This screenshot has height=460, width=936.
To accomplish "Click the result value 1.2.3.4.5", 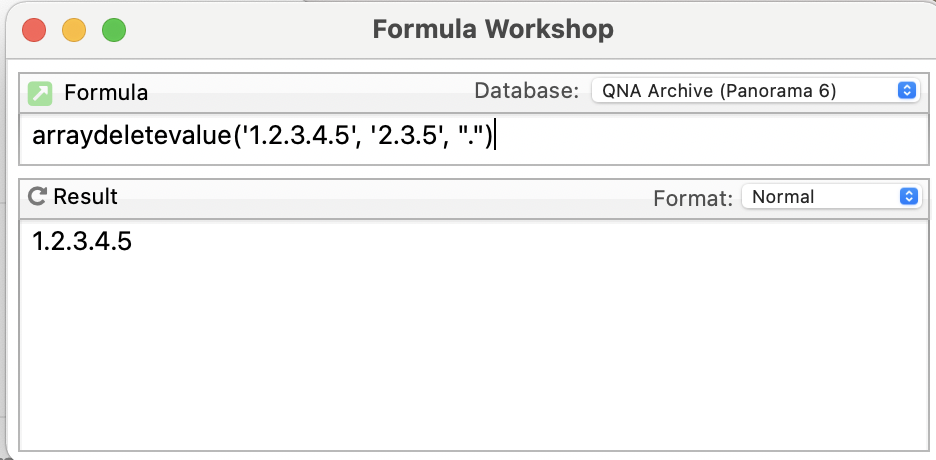I will tap(82, 241).
